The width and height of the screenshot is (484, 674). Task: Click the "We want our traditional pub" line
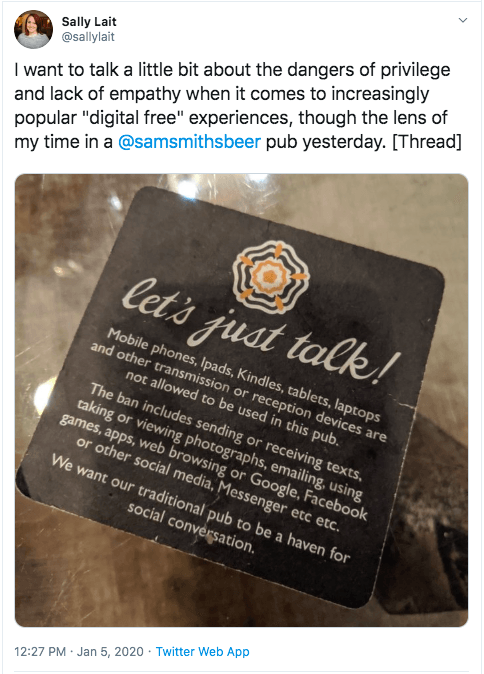click(201, 509)
